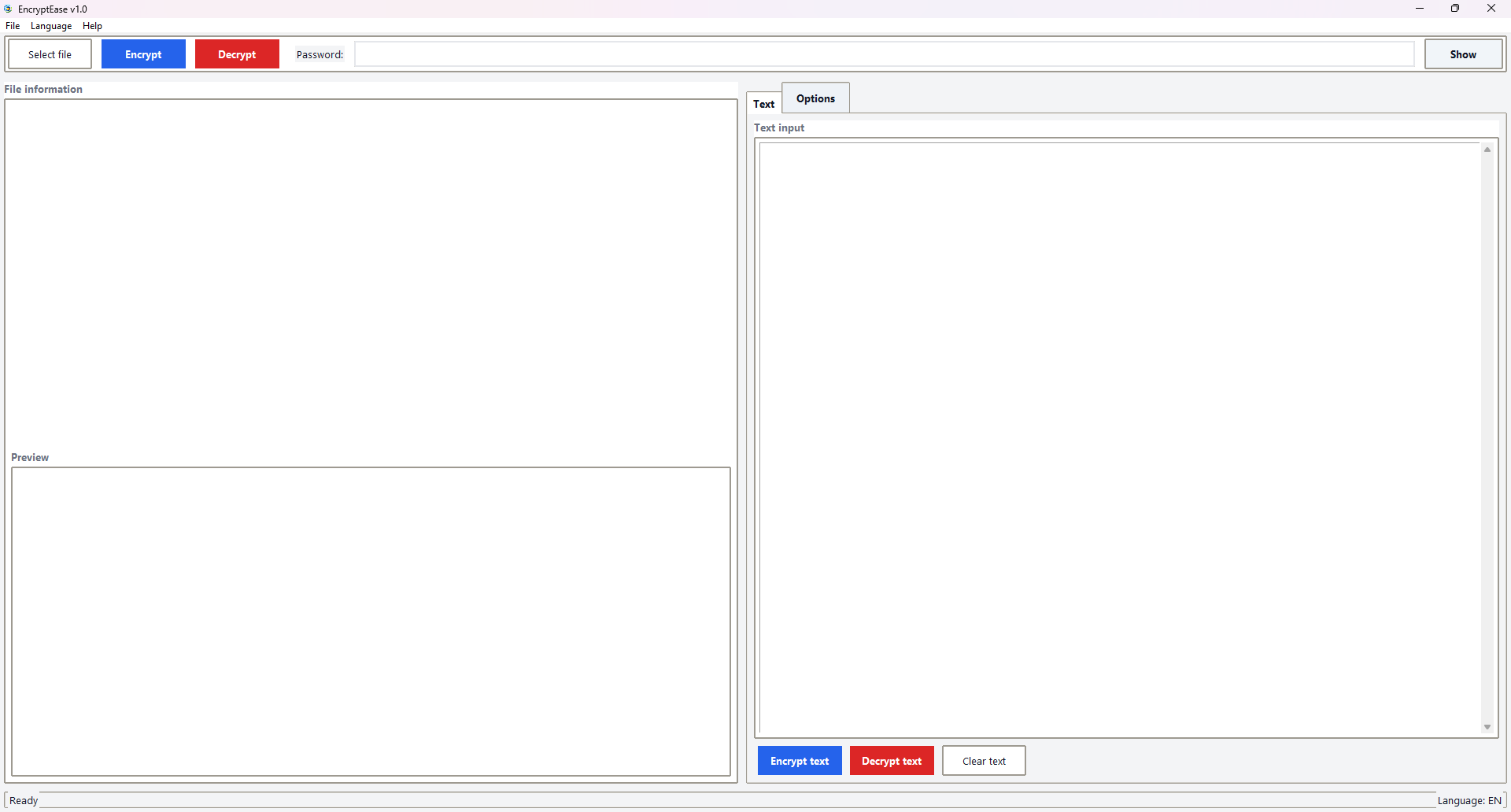Click the EncryptEase app icon in title bar
Image resolution: width=1511 pixels, height=812 pixels.
[8, 9]
